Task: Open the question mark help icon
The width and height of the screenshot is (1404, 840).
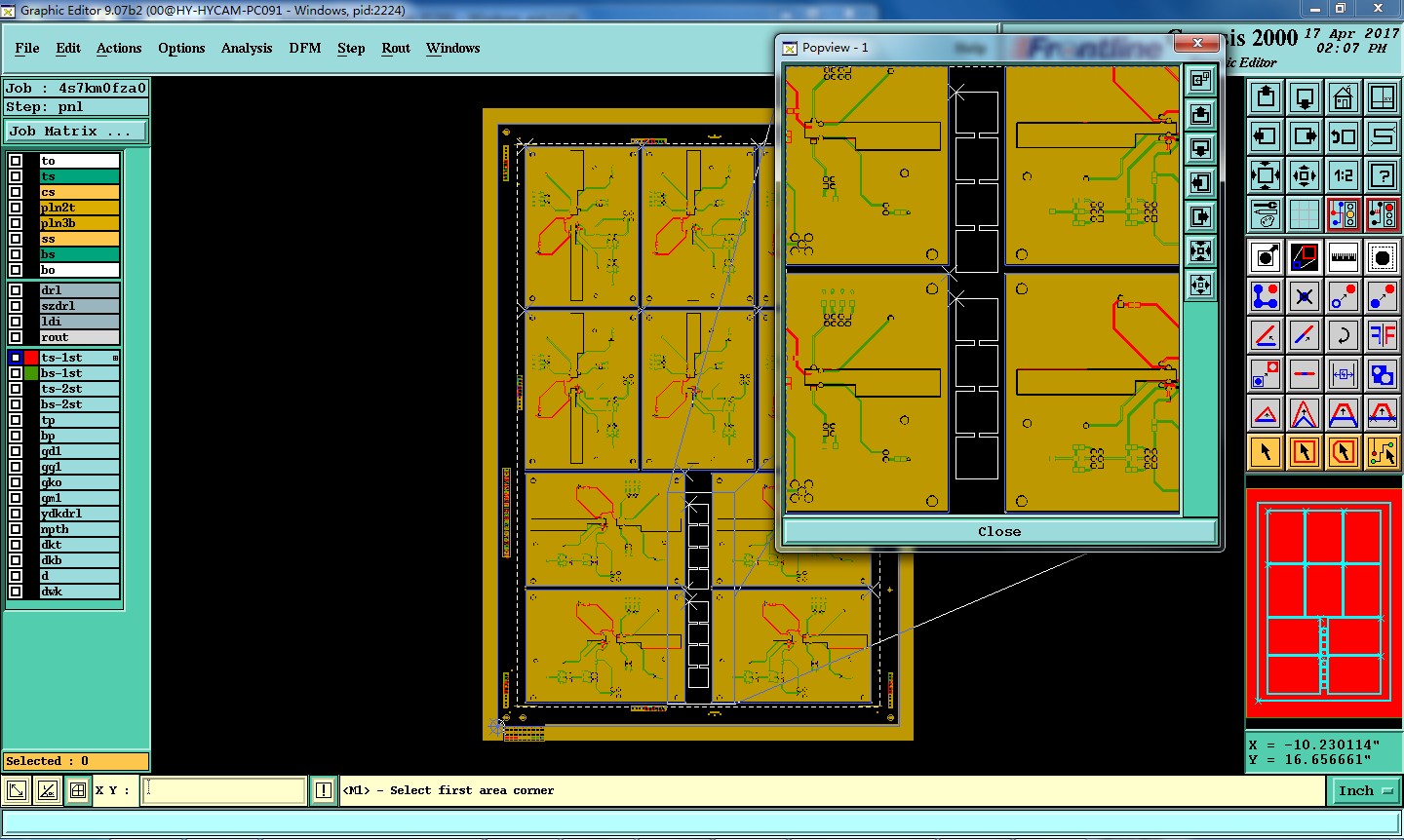Action: click(1382, 175)
